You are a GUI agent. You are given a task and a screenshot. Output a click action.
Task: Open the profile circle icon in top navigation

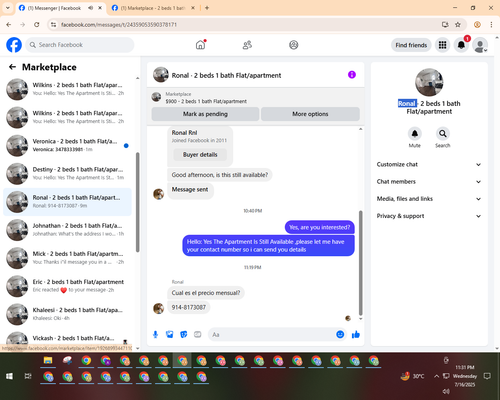click(293, 45)
